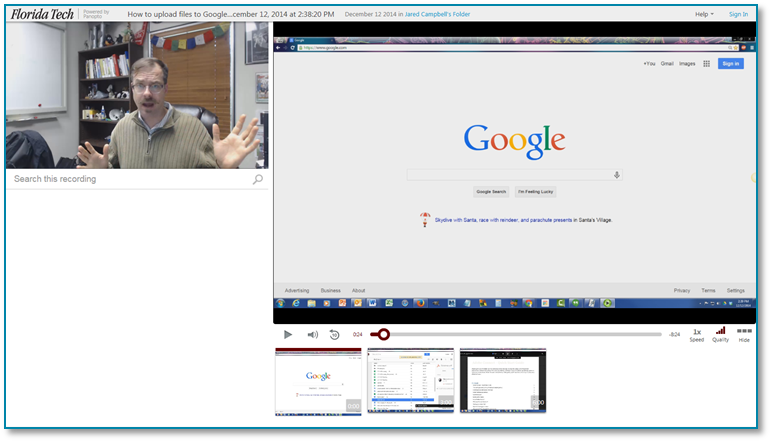The width and height of the screenshot is (771, 442).
Task: Open the Excel icon on taskbar
Action: point(388,303)
